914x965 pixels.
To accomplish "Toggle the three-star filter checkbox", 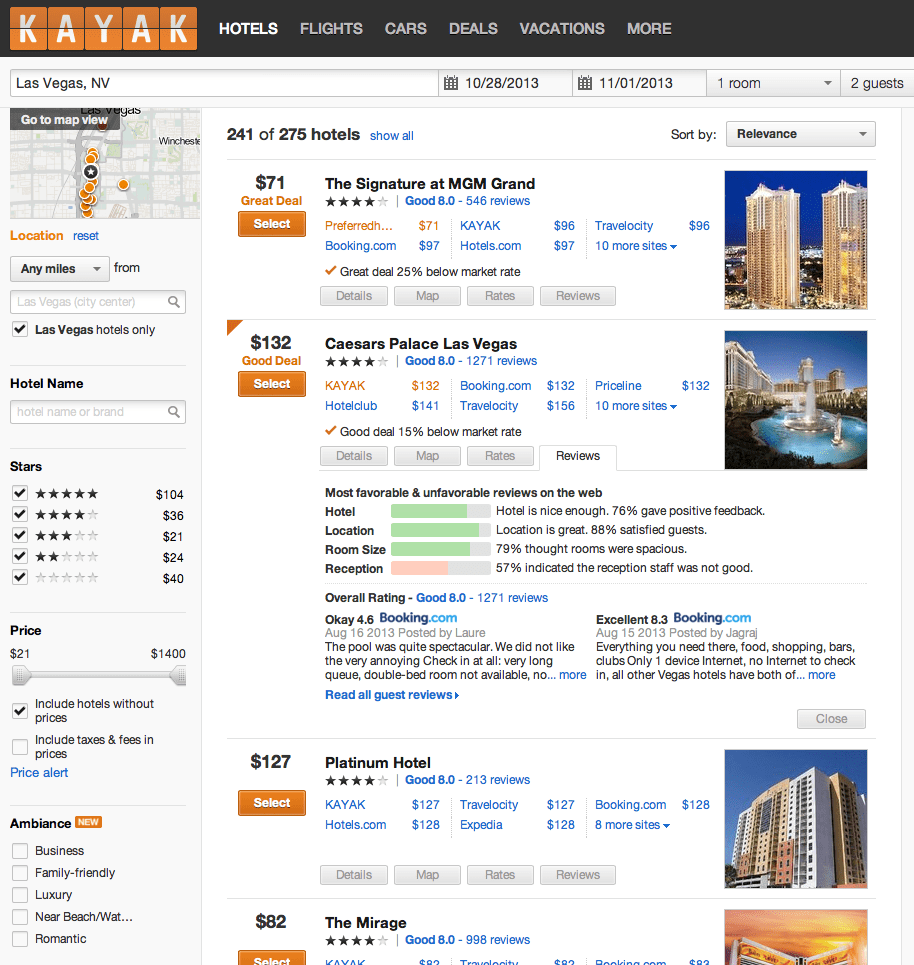I will 20,535.
